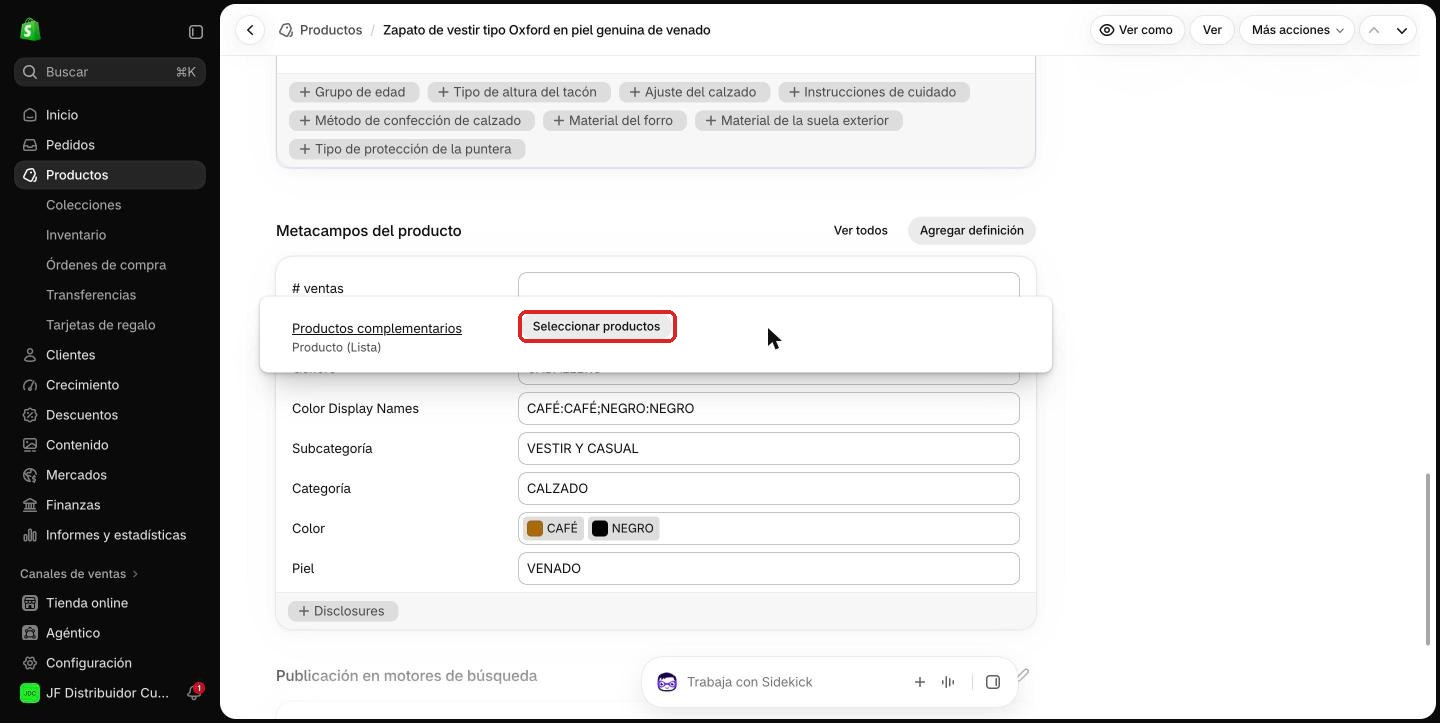
Task: Go back using the back arrow button
Action: (x=250, y=30)
